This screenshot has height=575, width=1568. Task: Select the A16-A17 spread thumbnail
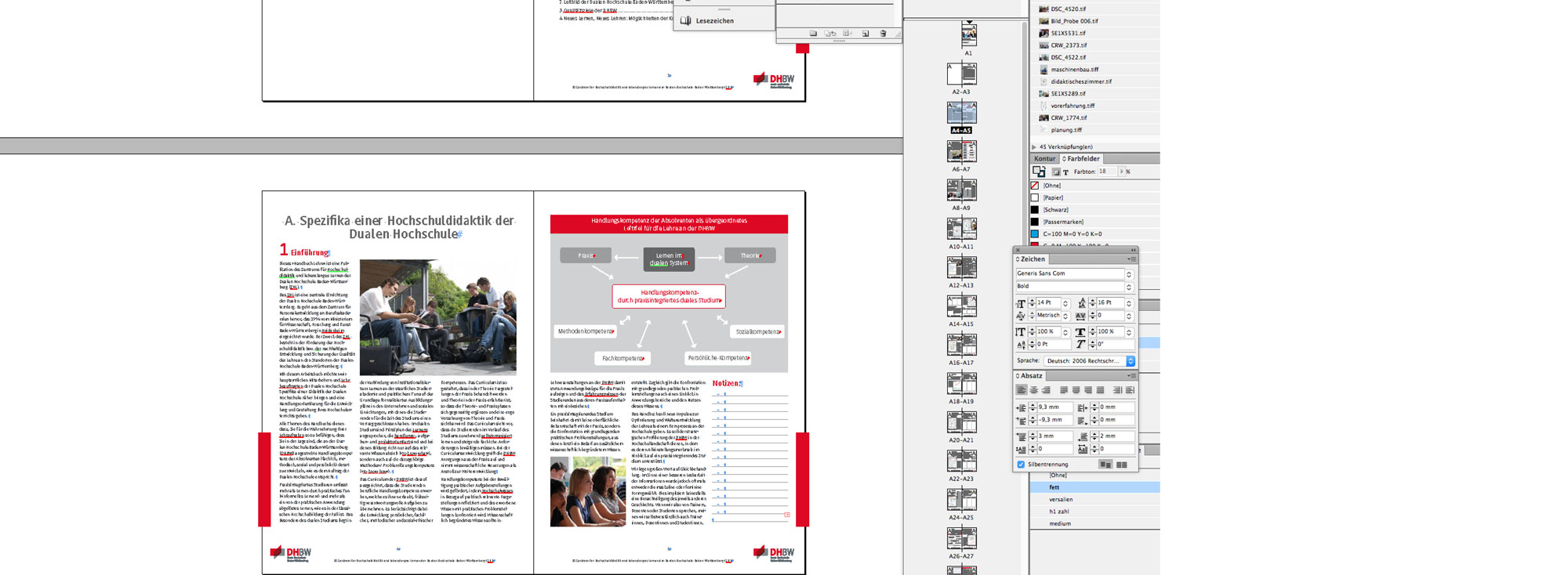click(961, 345)
